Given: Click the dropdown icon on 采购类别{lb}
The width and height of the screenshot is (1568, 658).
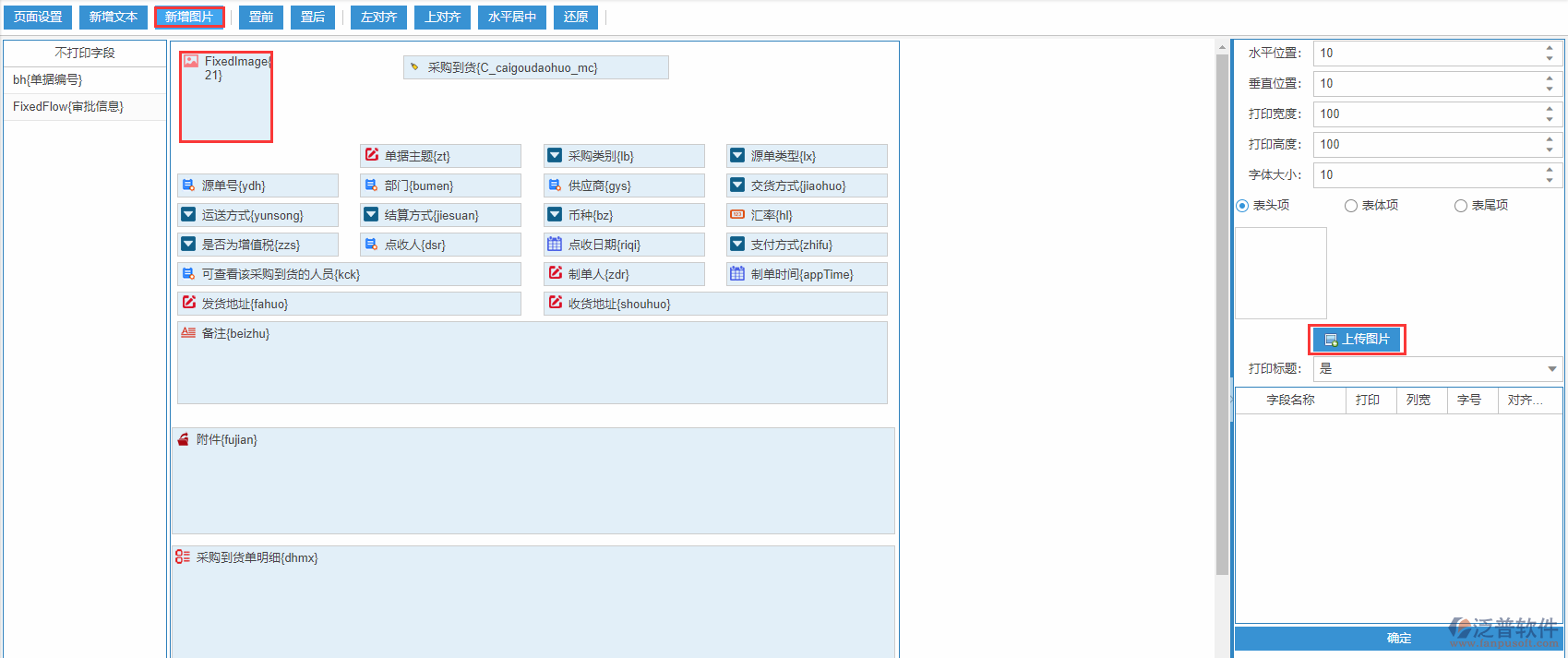Looking at the screenshot, I should point(555,156).
